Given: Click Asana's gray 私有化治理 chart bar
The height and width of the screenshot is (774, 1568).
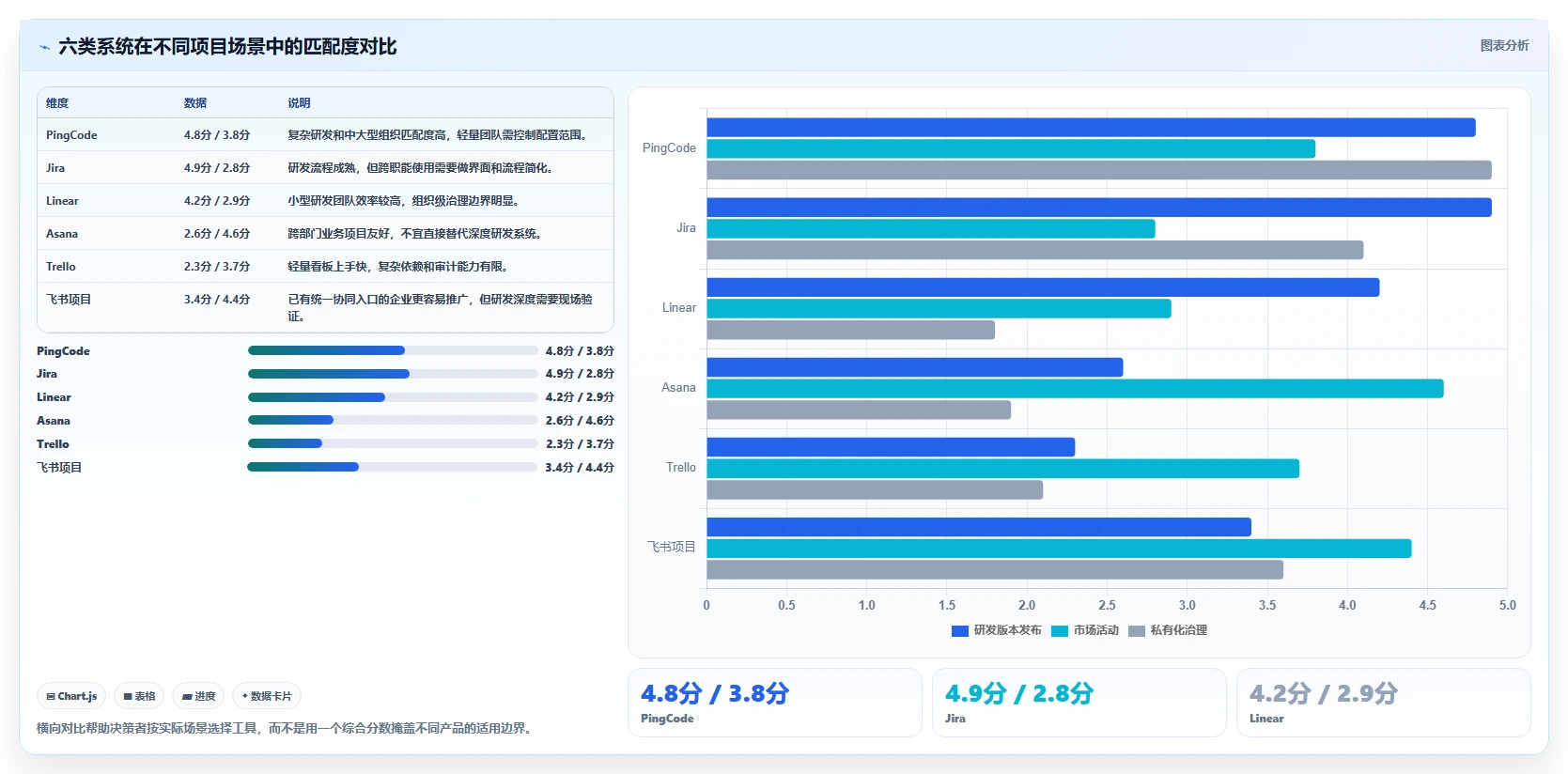Looking at the screenshot, I should [859, 410].
